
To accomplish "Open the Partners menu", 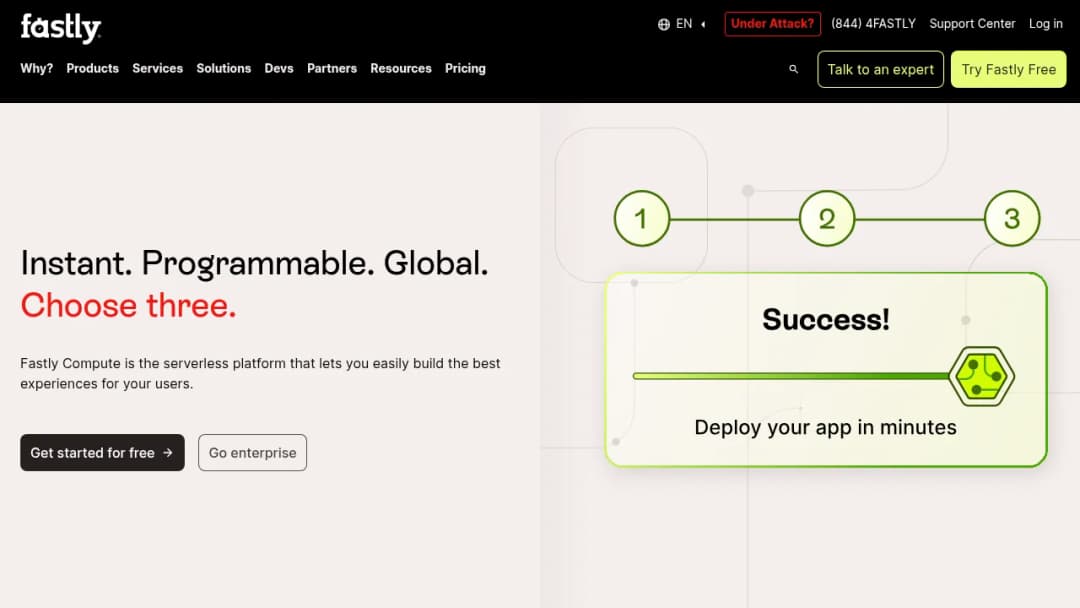I will pos(332,68).
